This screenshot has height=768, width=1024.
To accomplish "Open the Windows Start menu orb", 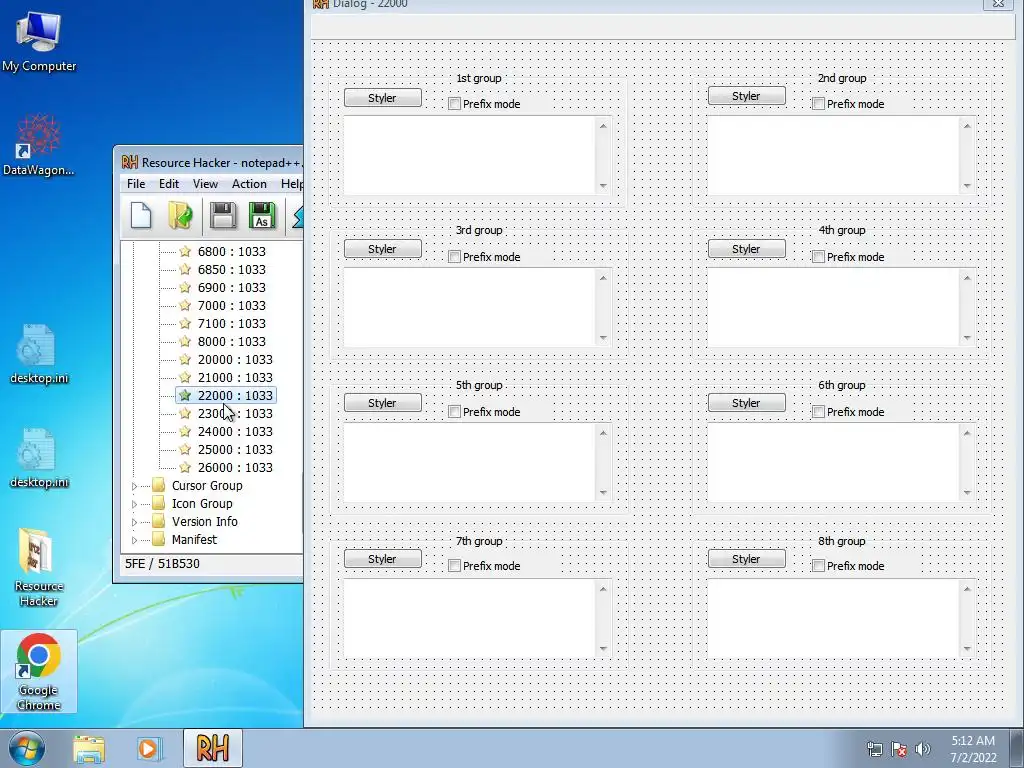I will tap(27, 748).
